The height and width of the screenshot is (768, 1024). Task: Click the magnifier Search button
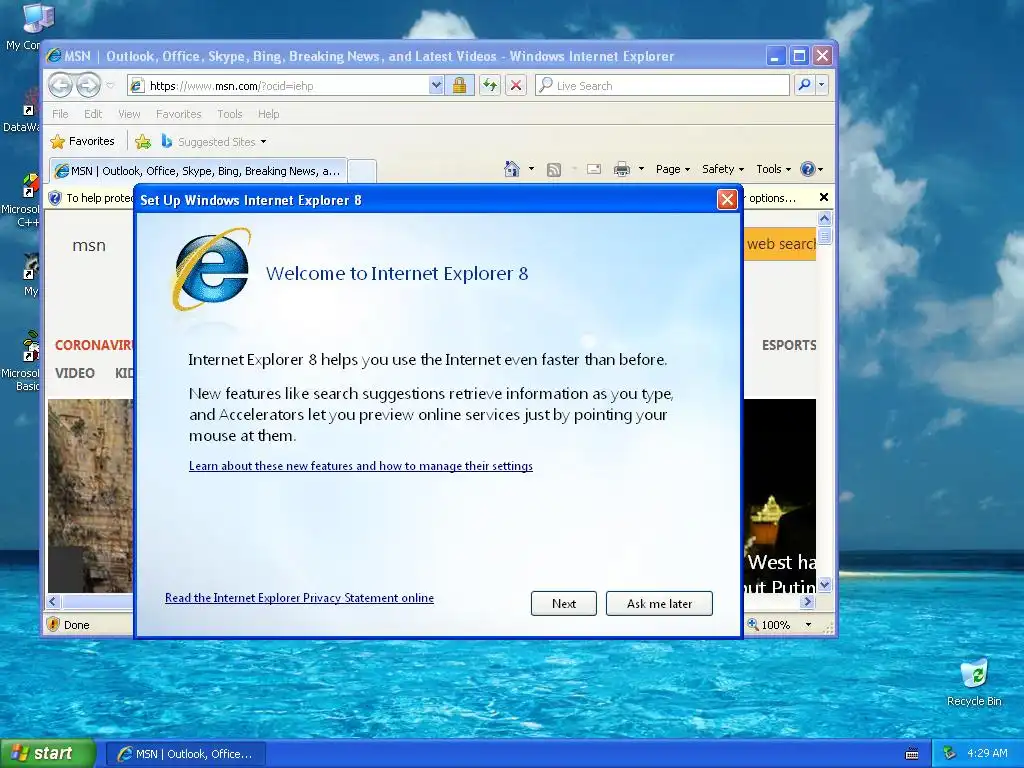coord(805,85)
